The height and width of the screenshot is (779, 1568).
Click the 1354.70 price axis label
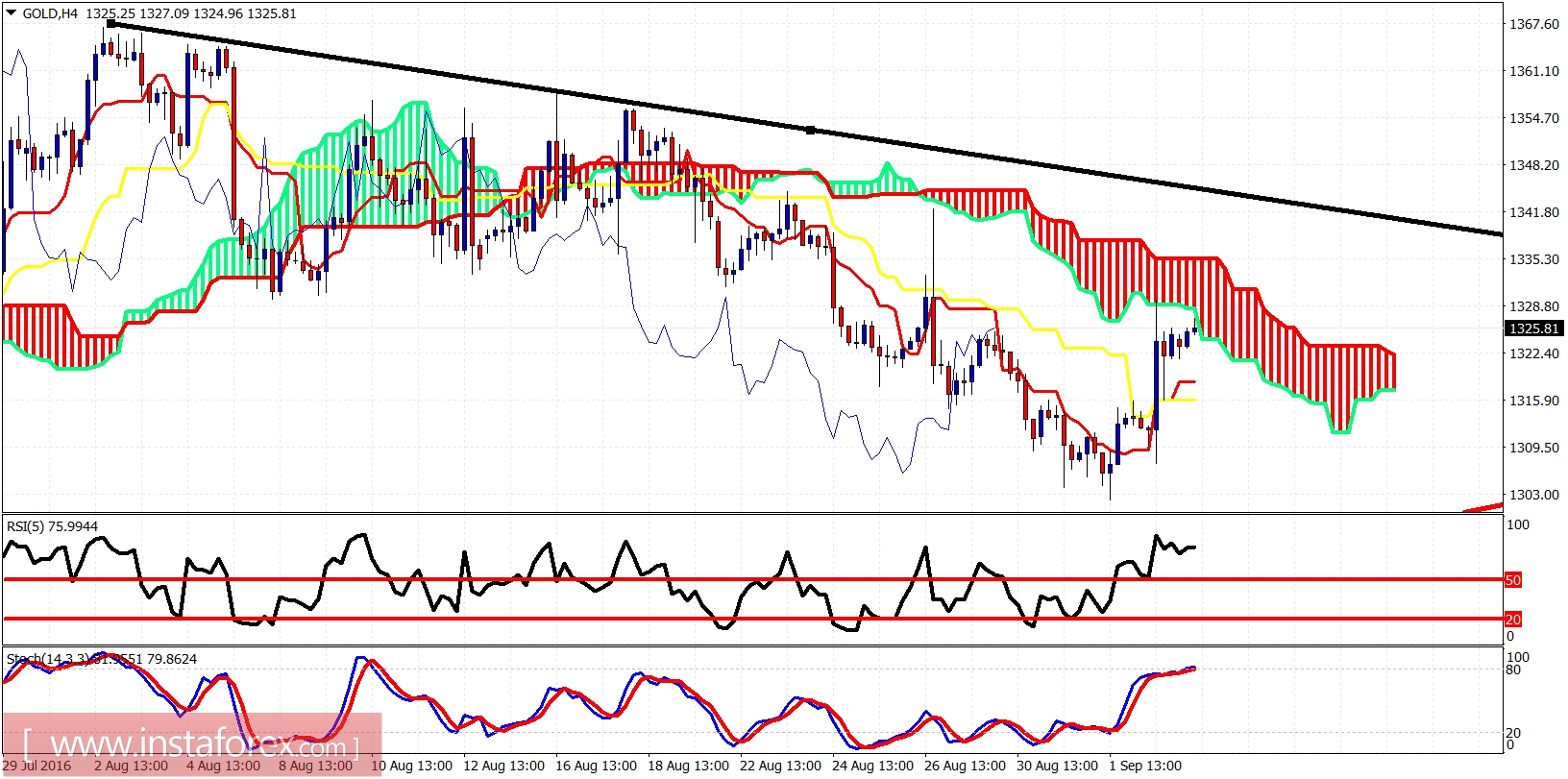pyautogui.click(x=1534, y=118)
